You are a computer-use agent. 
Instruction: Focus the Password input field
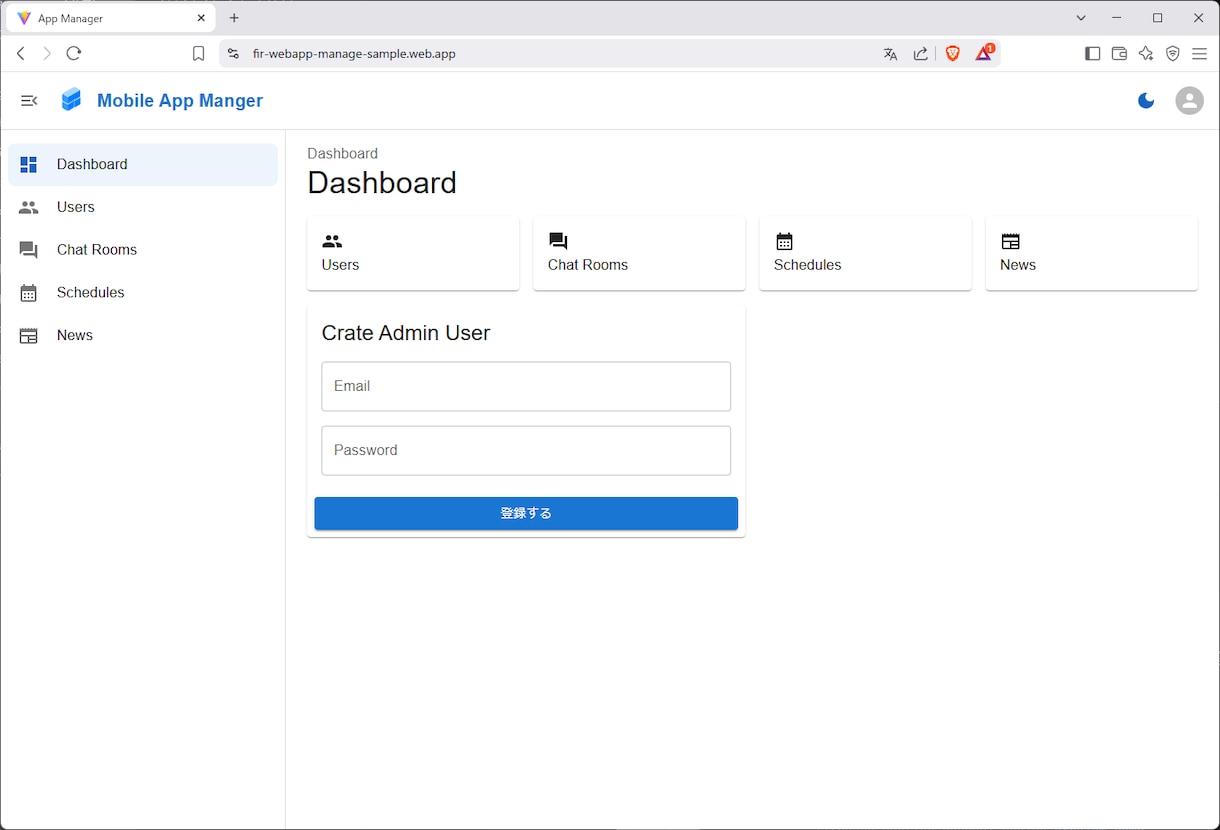[x=526, y=450]
